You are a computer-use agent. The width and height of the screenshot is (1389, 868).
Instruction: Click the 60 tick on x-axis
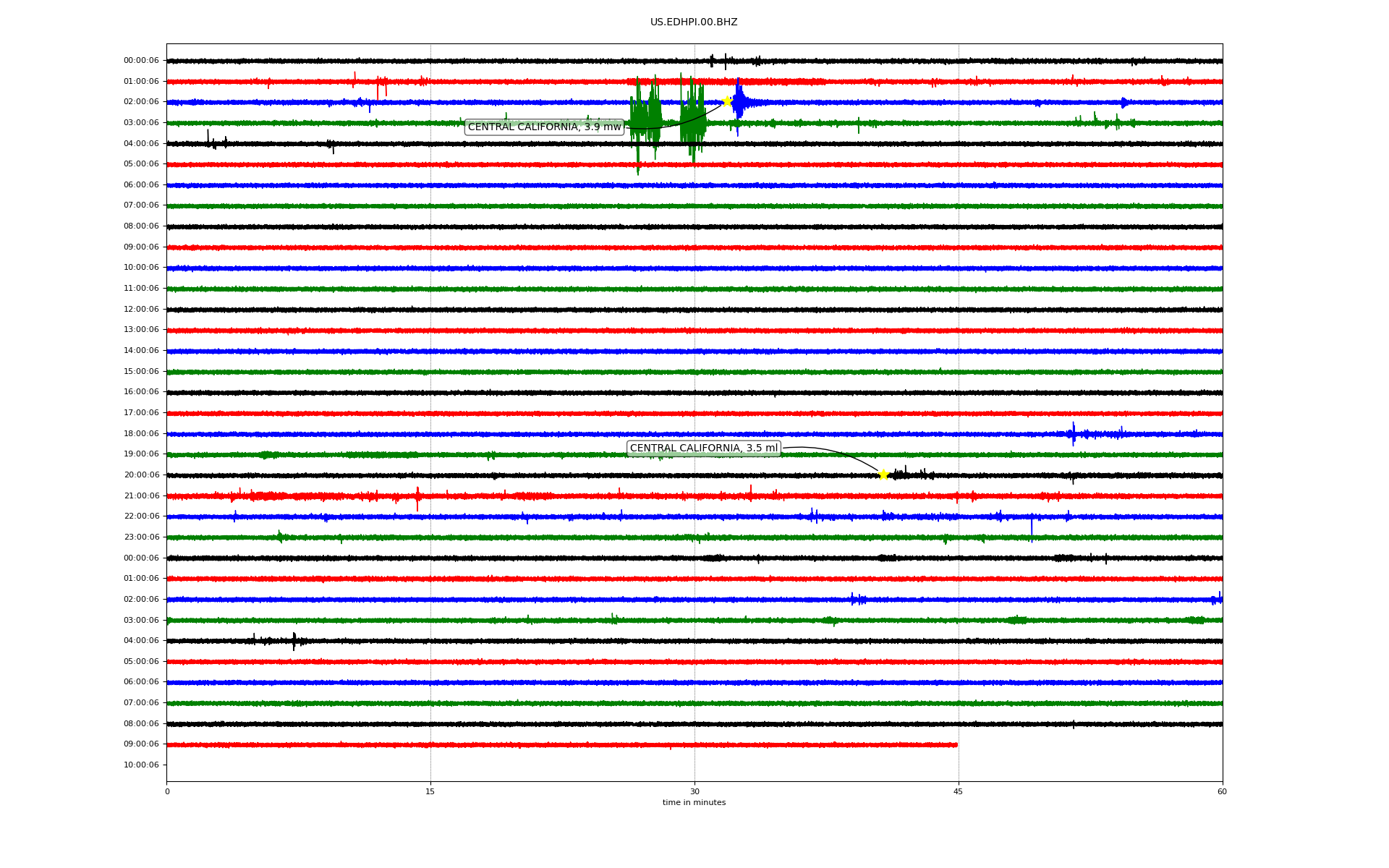coord(1221,791)
